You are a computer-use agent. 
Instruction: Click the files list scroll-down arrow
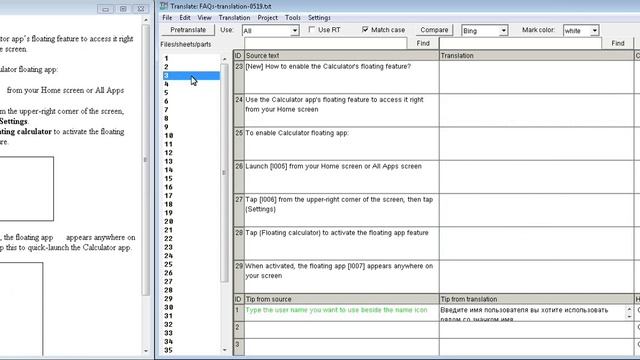224,350
